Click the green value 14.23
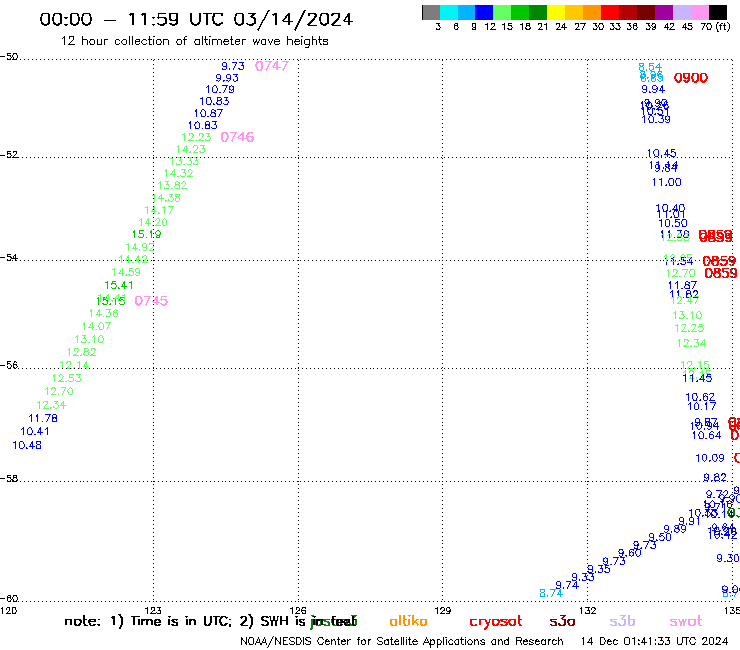740x650 pixels. coord(191,149)
